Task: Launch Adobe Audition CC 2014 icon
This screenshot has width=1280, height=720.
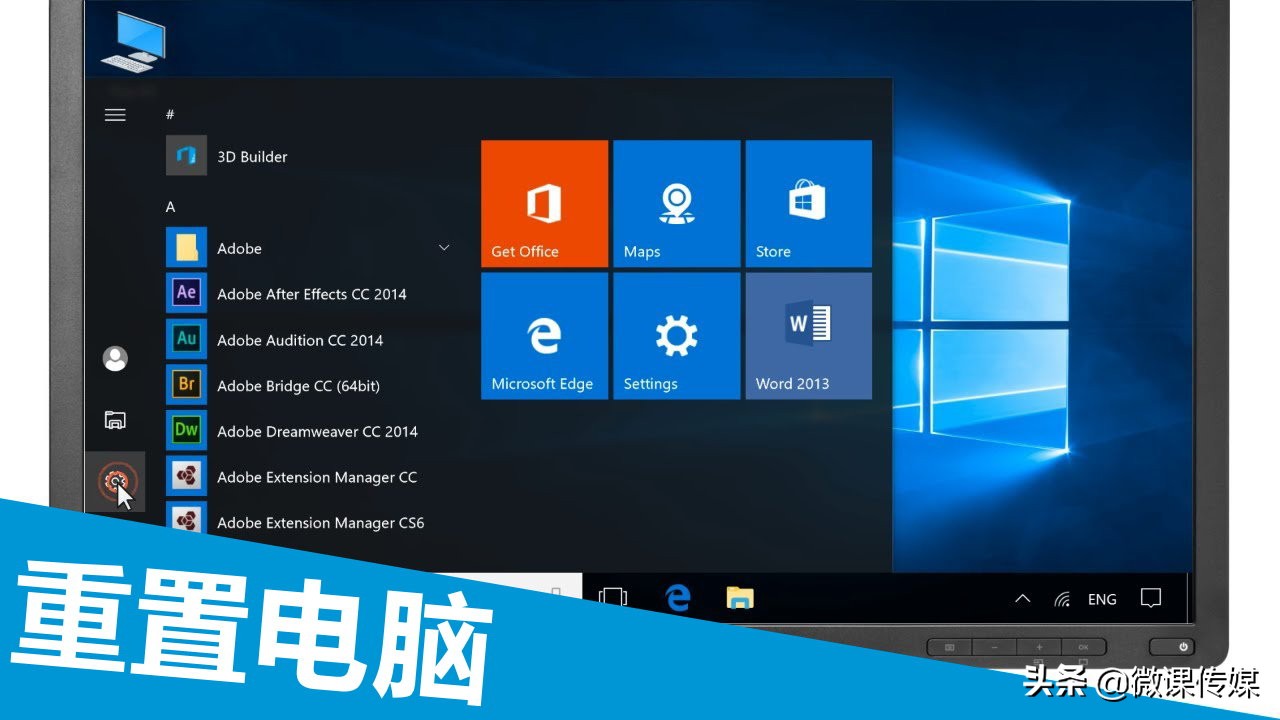Action: 186,339
